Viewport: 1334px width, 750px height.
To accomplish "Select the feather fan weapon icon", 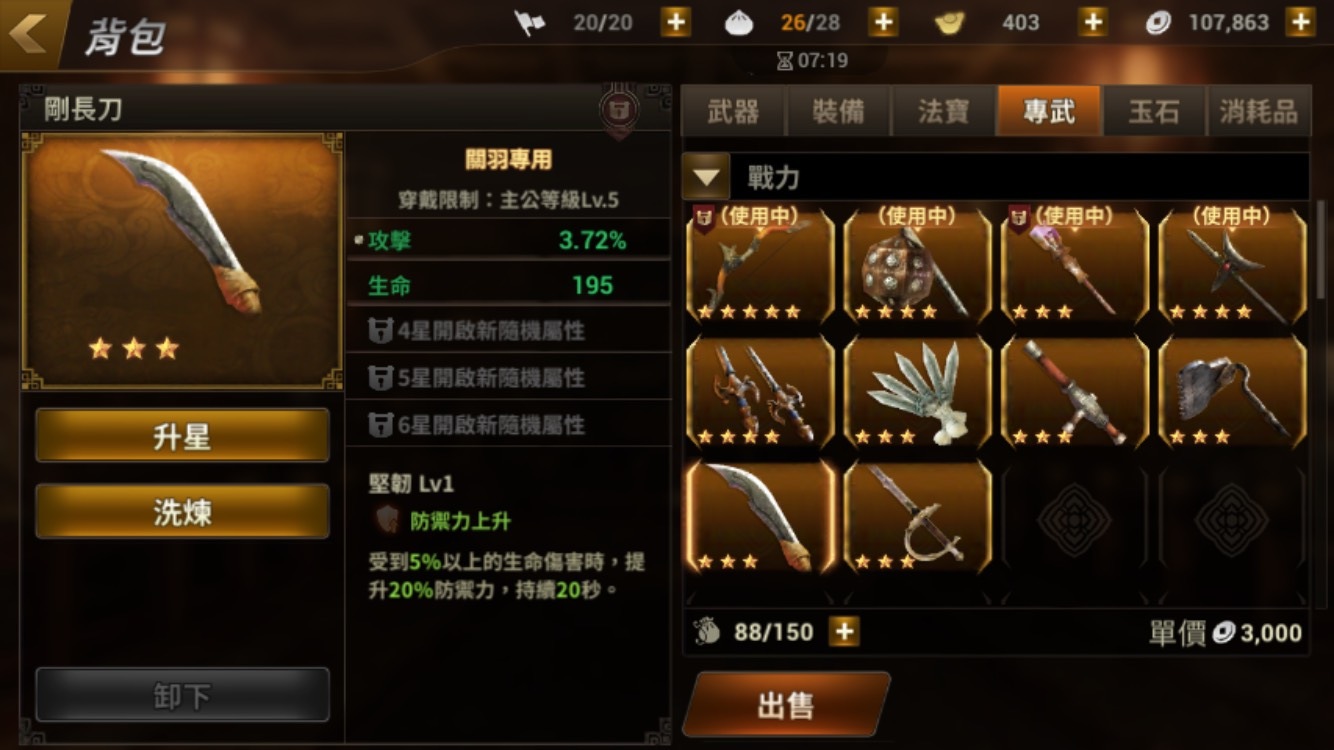I will tap(917, 391).
